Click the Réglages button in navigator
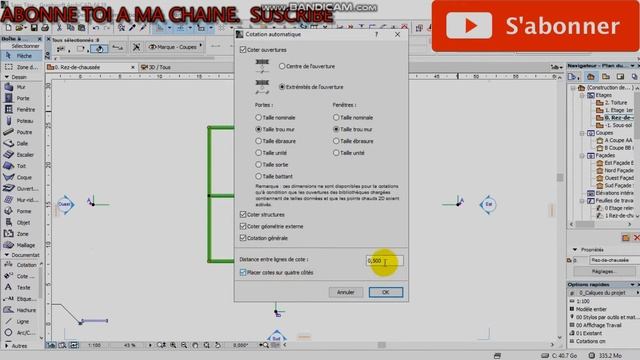Screen dimensions: 640x360 (604, 271)
